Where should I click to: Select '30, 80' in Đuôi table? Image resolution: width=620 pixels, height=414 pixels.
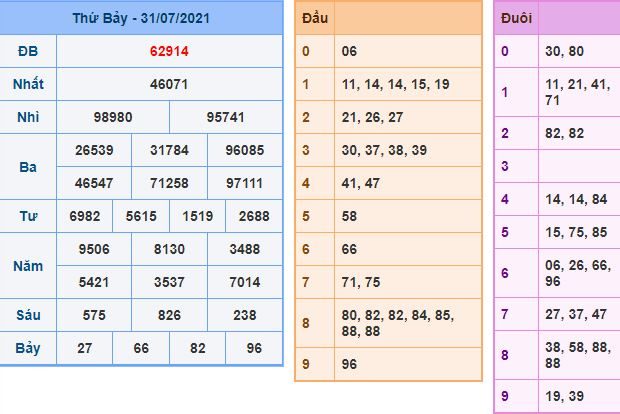tap(564, 51)
